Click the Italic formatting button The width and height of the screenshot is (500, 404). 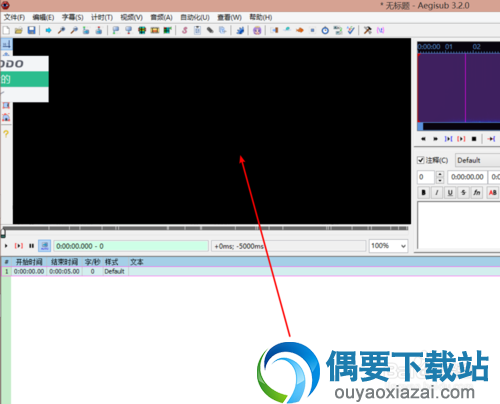tap(437, 192)
